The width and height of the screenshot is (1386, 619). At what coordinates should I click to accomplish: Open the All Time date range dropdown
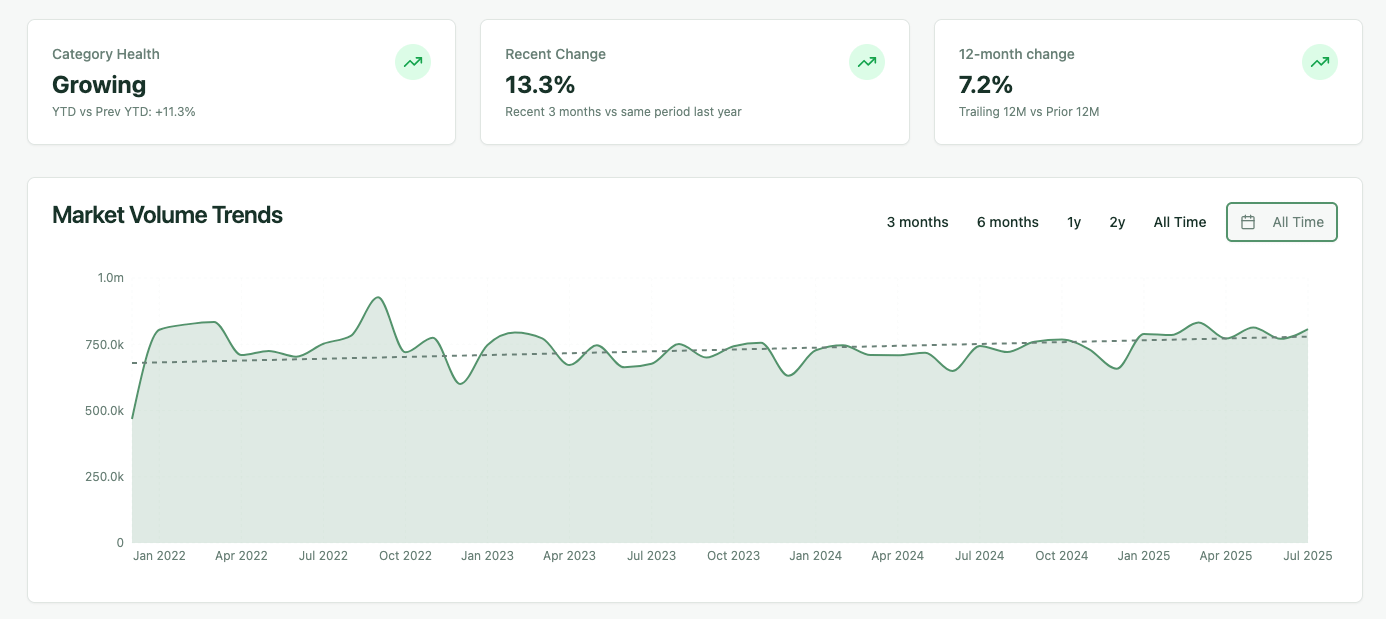(1282, 222)
